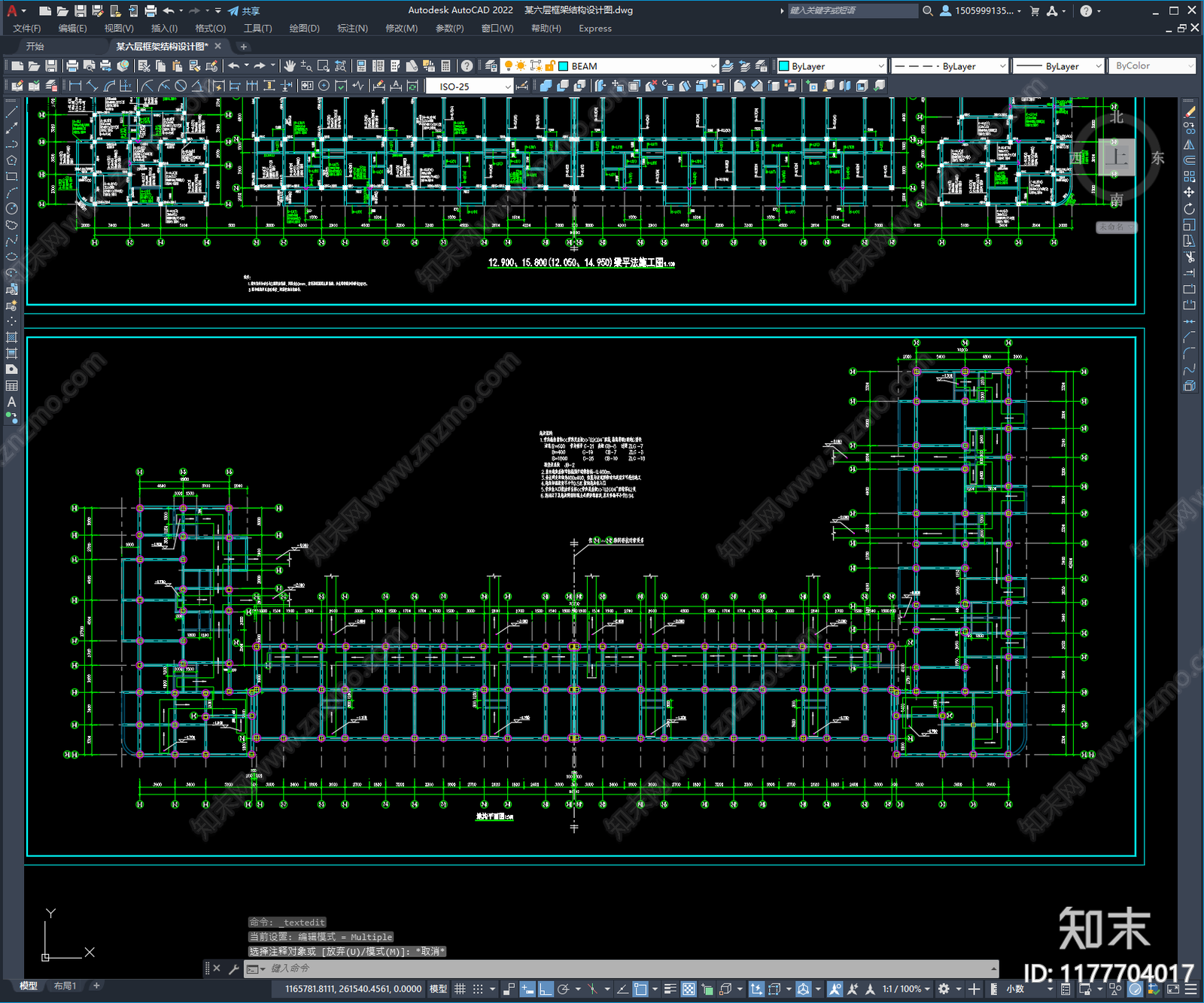Click the signed-in user account 1505999135
The height and width of the screenshot is (1003, 1204).
tap(981, 11)
